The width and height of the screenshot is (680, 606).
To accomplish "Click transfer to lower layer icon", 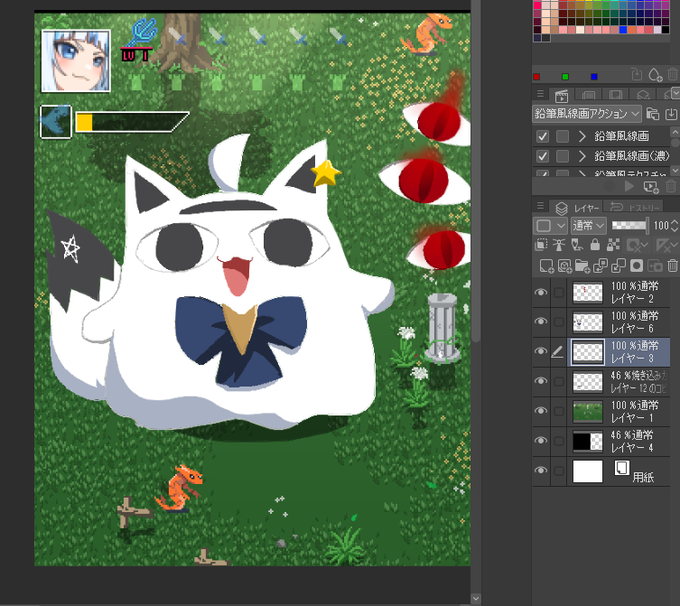I will tap(600, 265).
